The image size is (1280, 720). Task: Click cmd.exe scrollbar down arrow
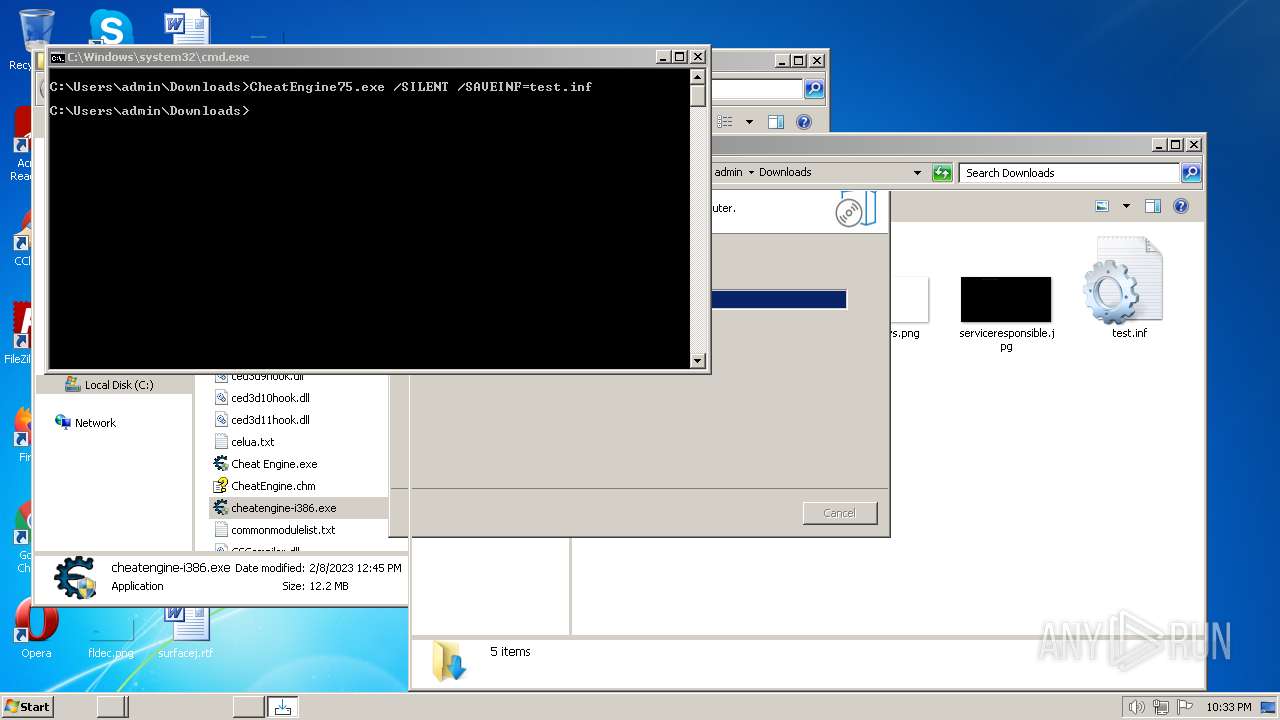coord(698,361)
